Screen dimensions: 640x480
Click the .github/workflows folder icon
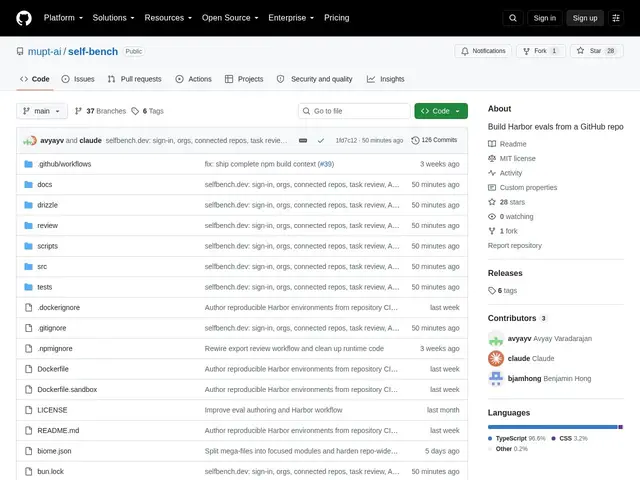coord(28,164)
